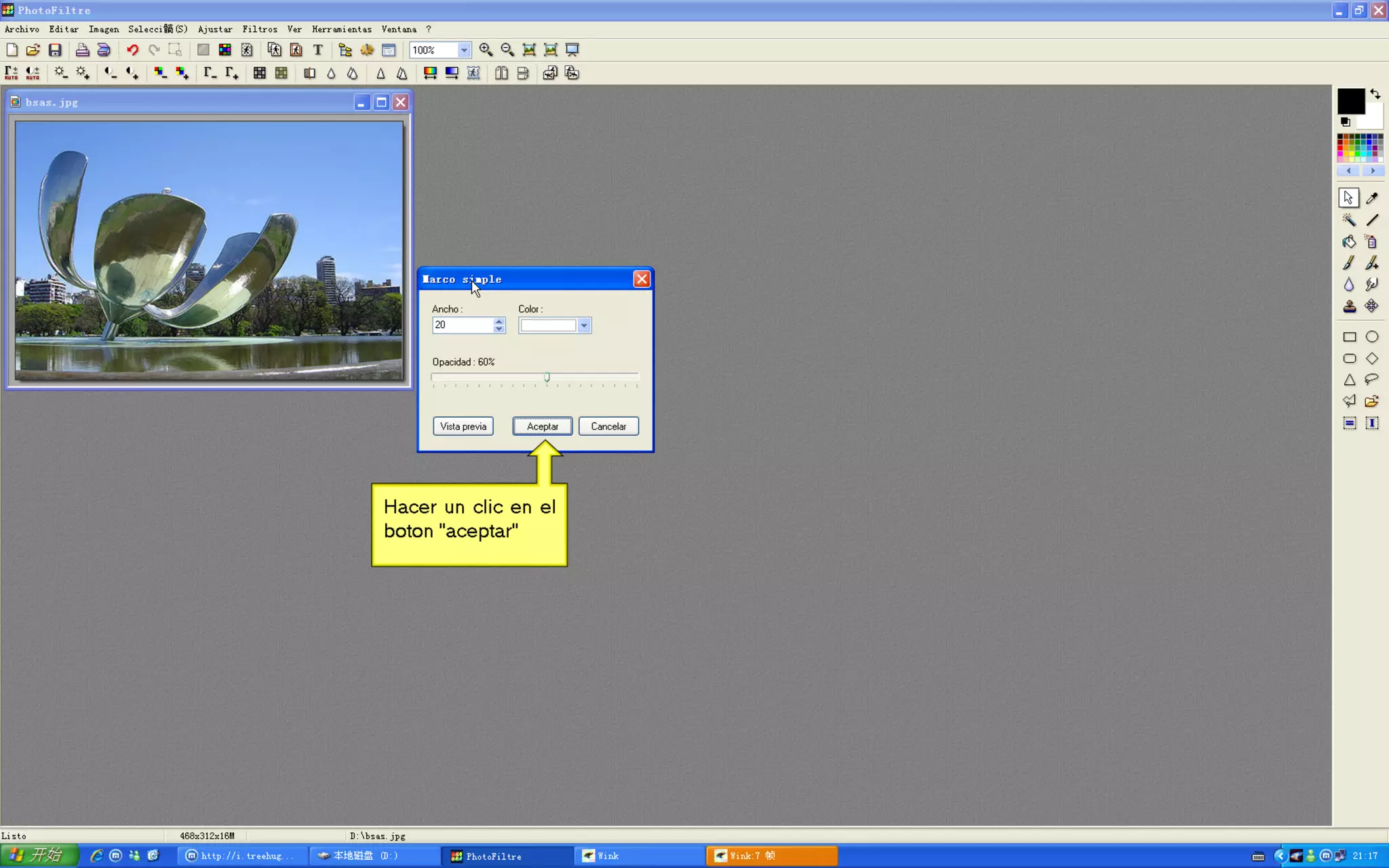Open the Color dropdown in Marco simple
Screen dimensions: 1389x868
(x=584, y=325)
